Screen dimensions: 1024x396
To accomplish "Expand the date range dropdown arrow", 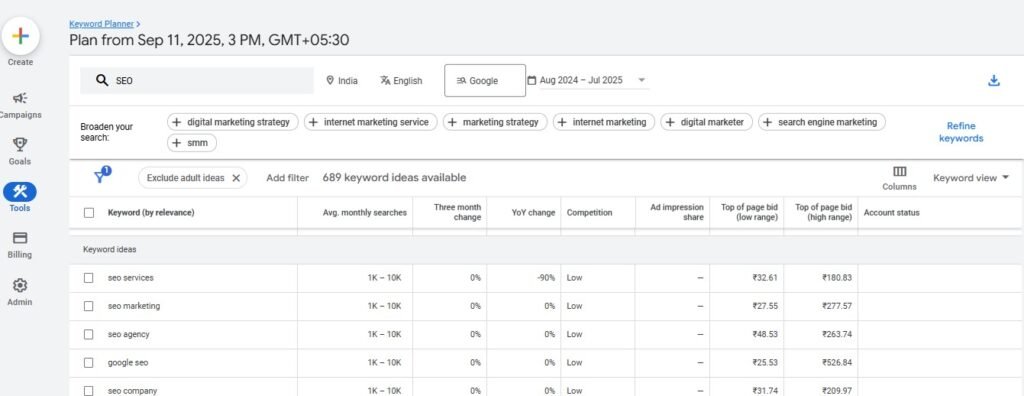I will (641, 80).
